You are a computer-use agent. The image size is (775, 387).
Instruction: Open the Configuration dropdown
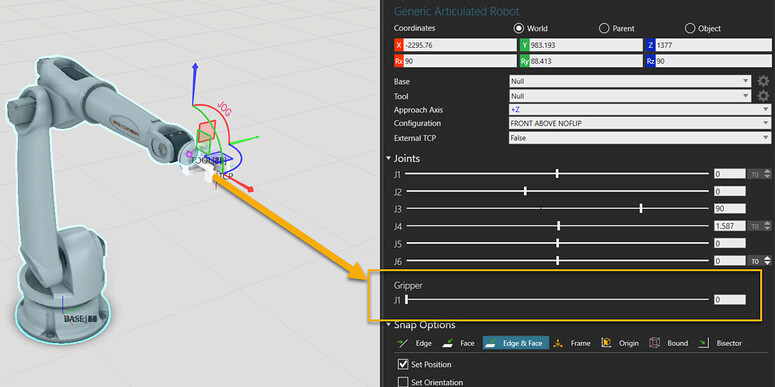[x=640, y=123]
